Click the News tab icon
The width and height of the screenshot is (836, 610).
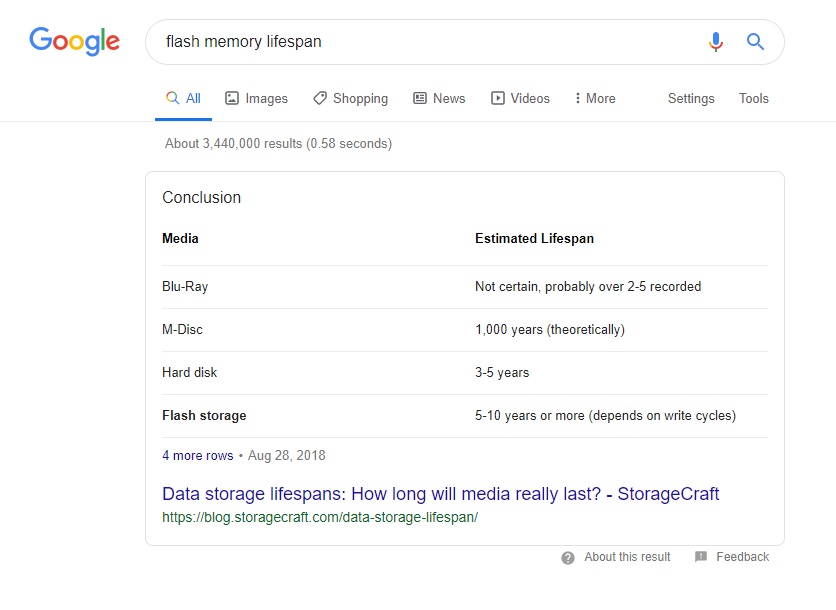point(420,98)
